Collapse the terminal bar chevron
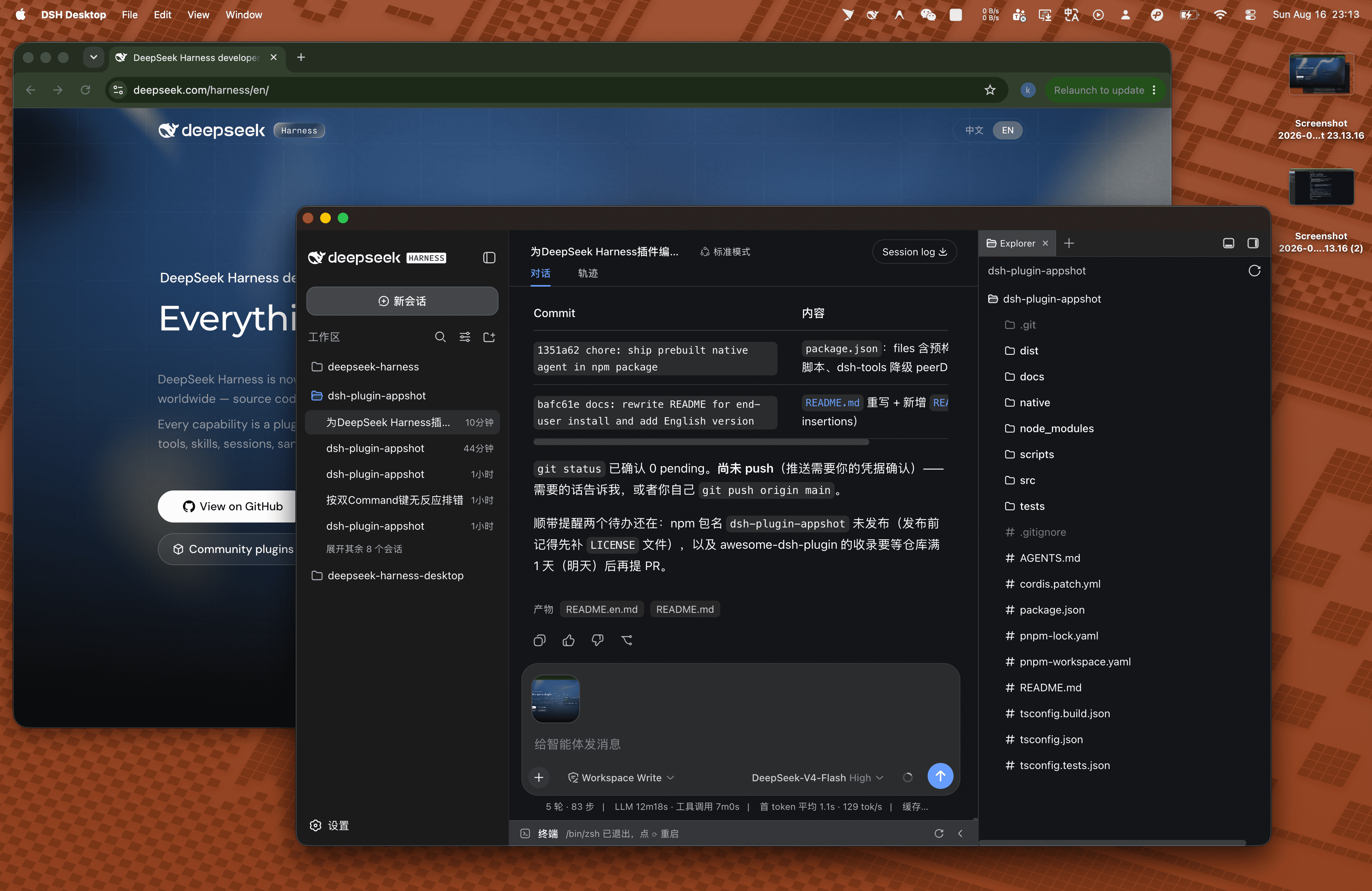Screen dimensions: 1372x891 (960, 833)
